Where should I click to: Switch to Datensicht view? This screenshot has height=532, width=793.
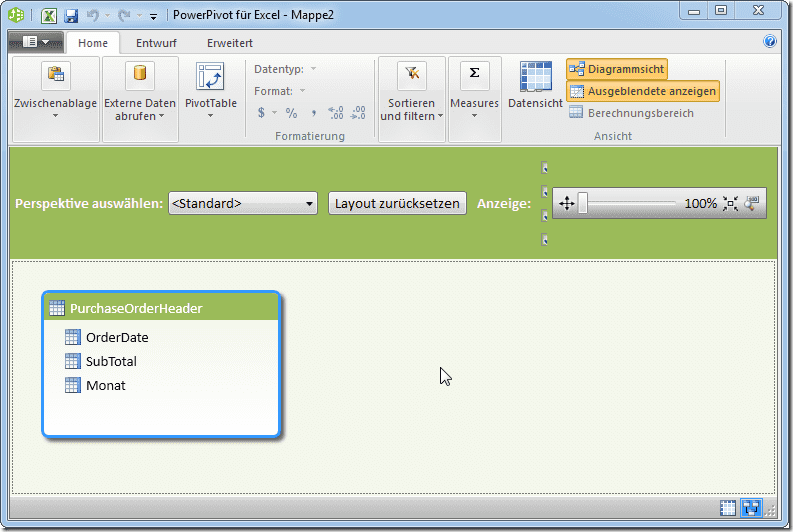click(535, 86)
